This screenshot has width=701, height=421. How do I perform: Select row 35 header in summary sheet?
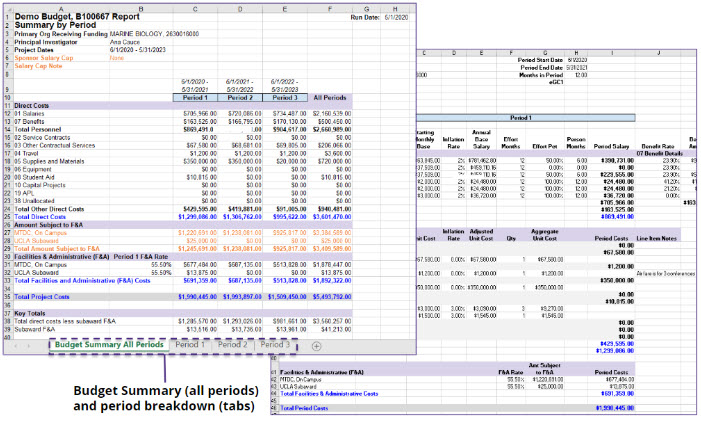(8, 297)
